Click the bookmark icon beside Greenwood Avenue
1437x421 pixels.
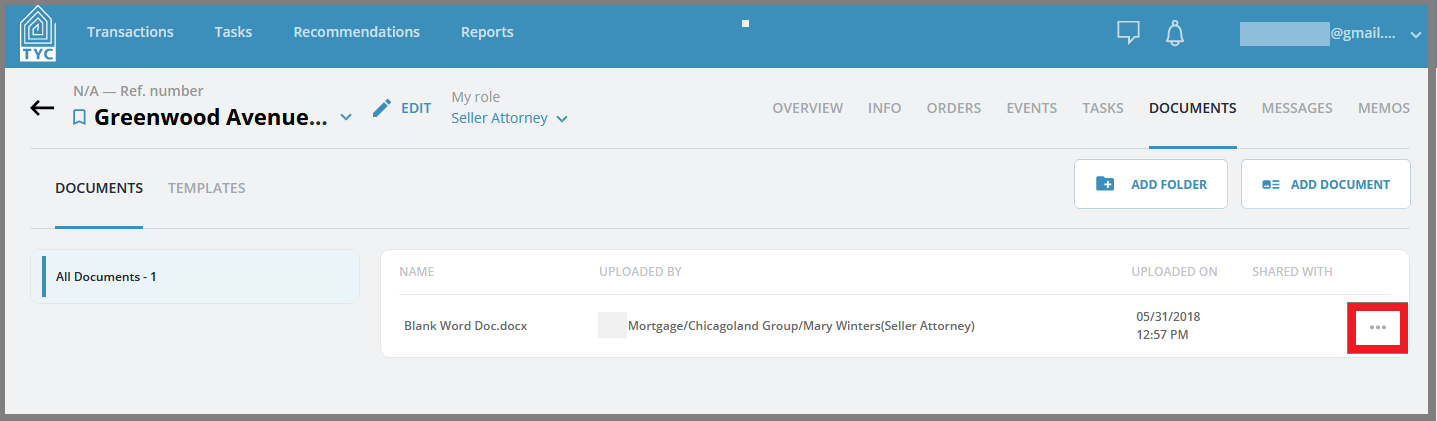click(80, 118)
